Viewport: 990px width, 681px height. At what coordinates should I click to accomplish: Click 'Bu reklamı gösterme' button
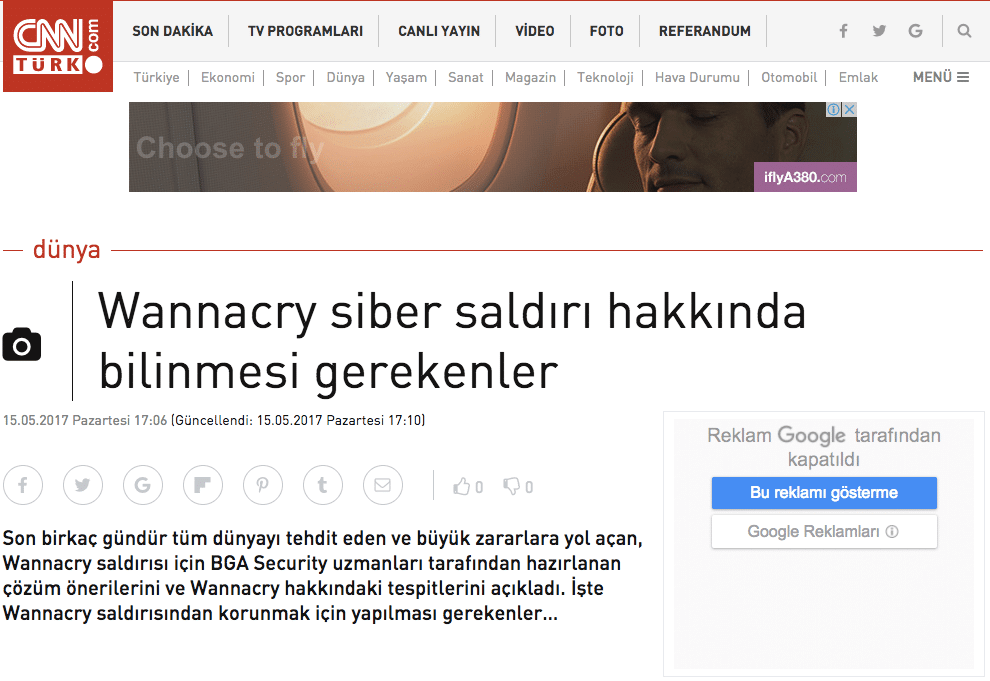824,493
